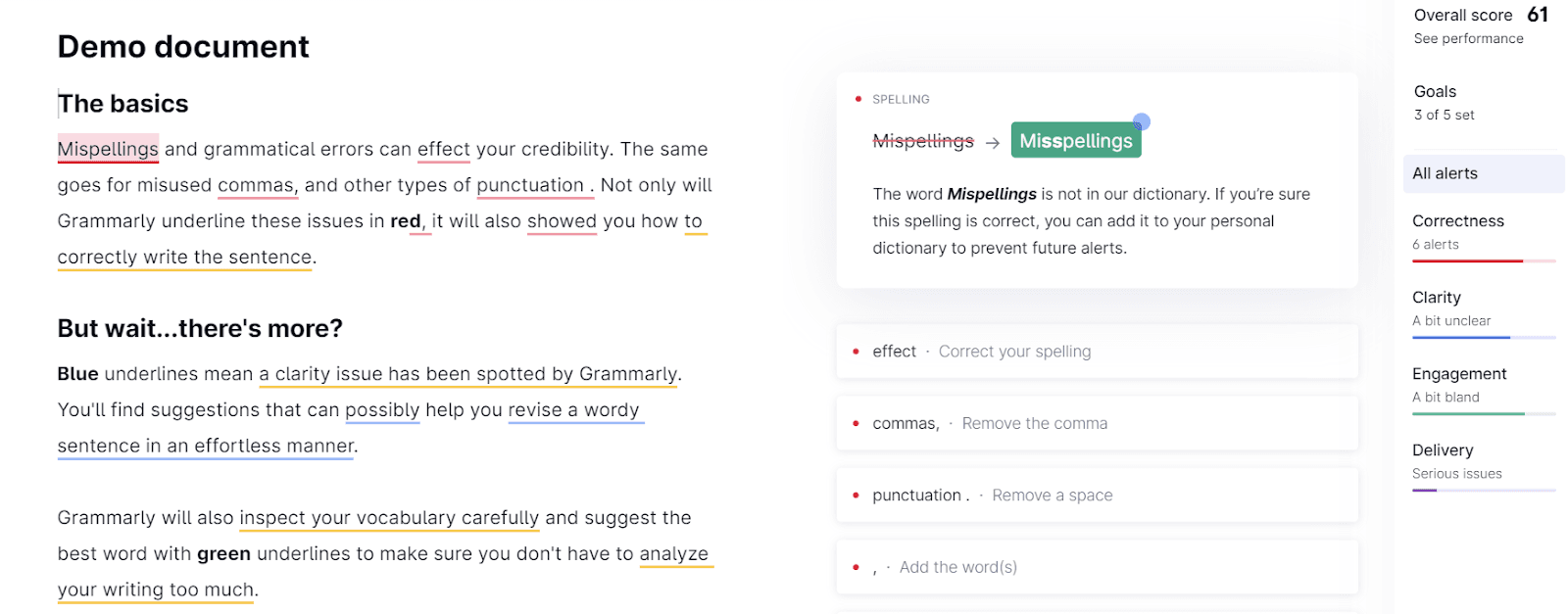1568x614 pixels.
Task: Expand the commas removal alert card
Action: click(1096, 423)
